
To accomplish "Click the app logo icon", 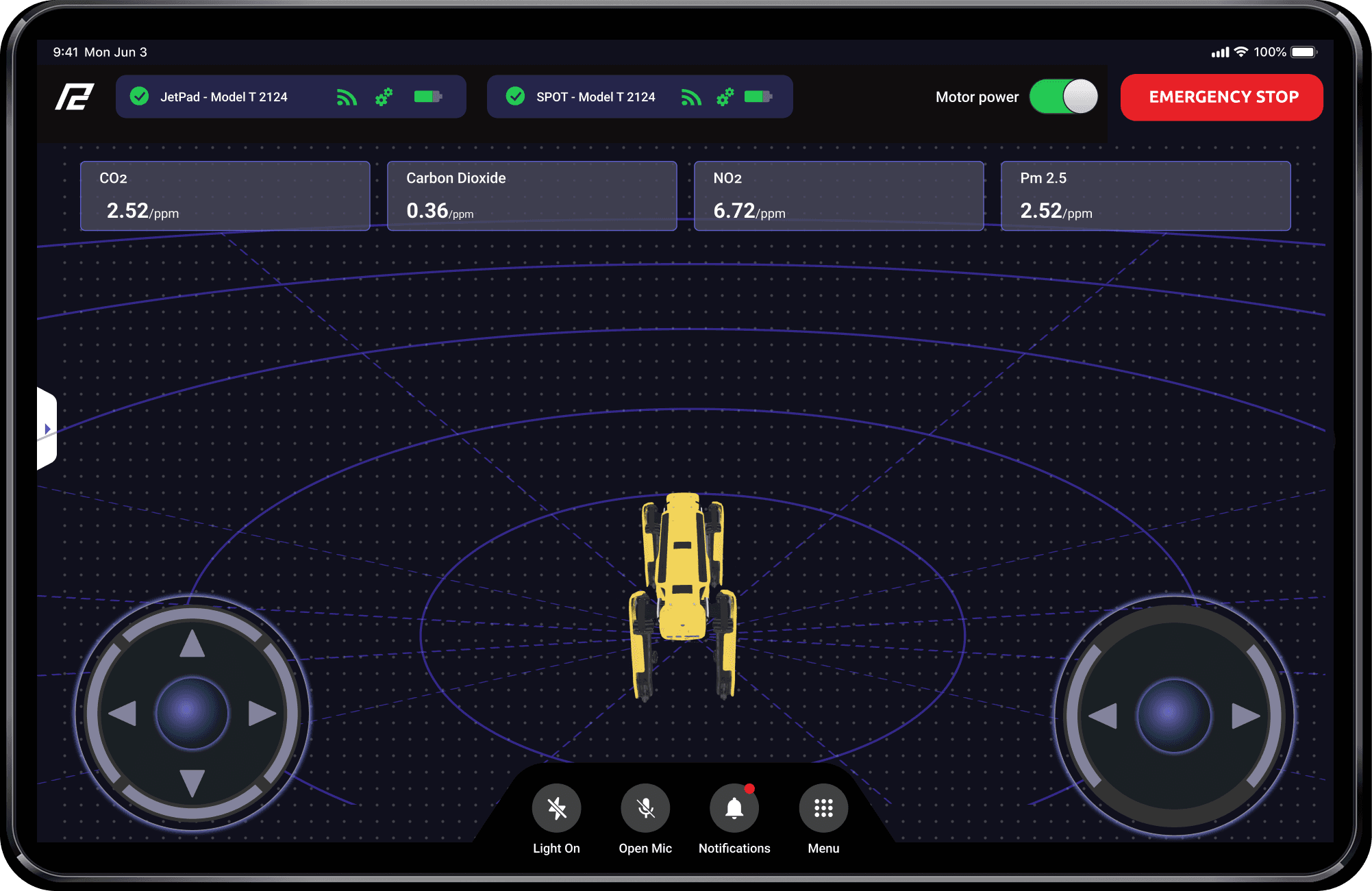I will pyautogui.click(x=74, y=97).
